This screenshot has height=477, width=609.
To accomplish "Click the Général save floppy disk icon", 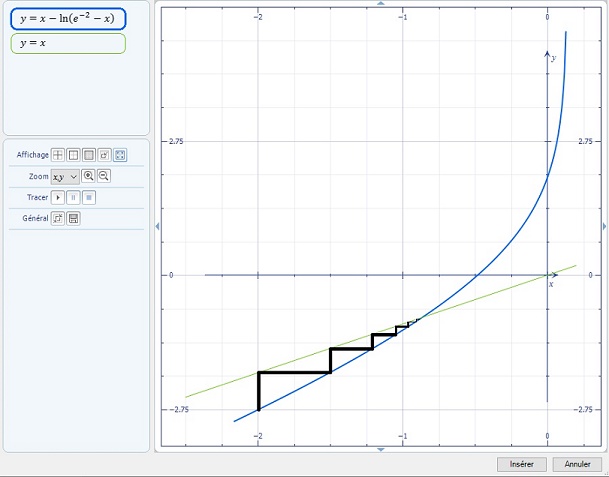I will point(73,218).
